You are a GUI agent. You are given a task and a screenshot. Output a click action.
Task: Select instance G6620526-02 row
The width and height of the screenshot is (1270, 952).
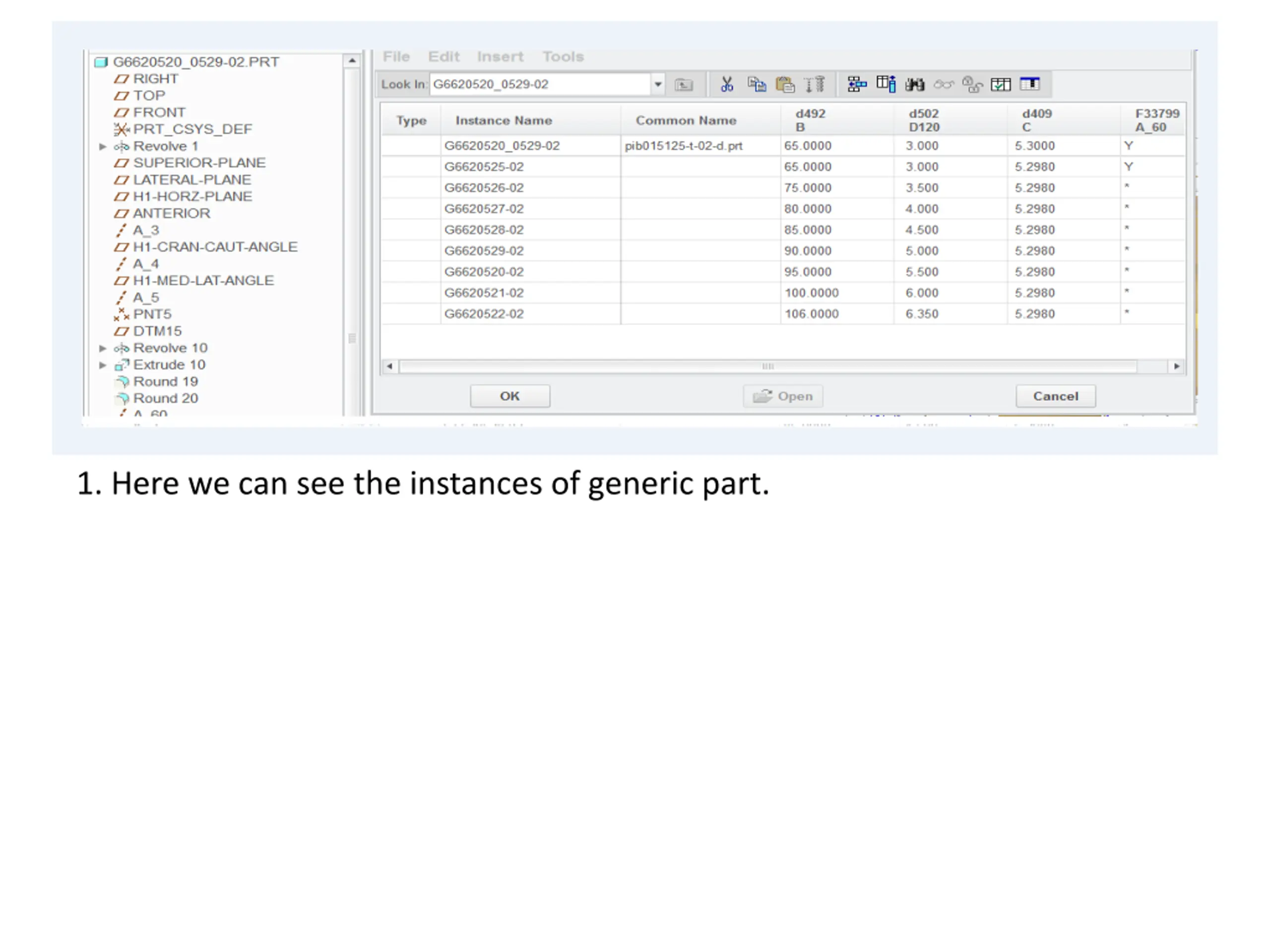pyautogui.click(x=784, y=188)
